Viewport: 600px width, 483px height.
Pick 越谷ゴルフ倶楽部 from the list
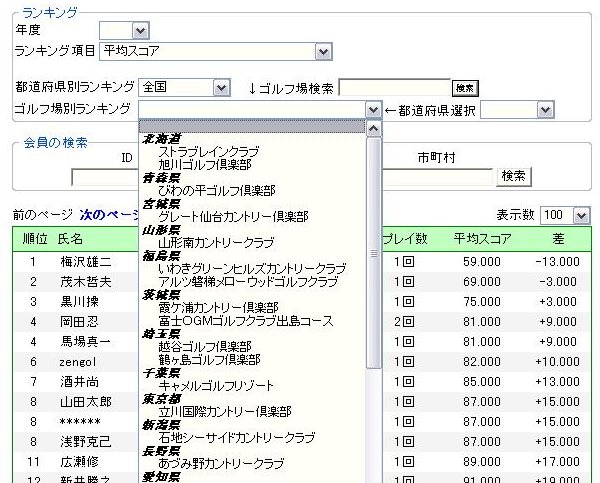coord(205,347)
